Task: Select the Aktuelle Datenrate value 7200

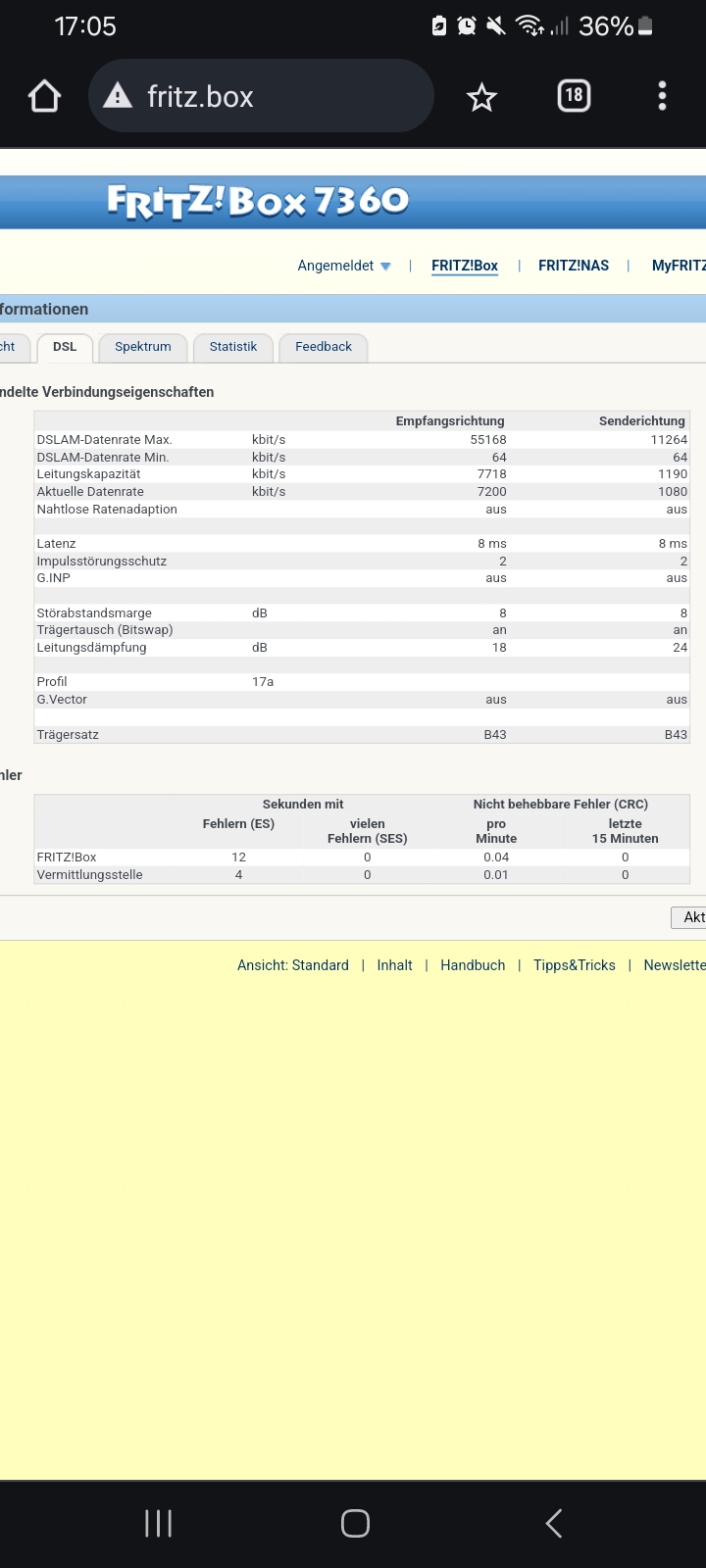Action: click(492, 492)
